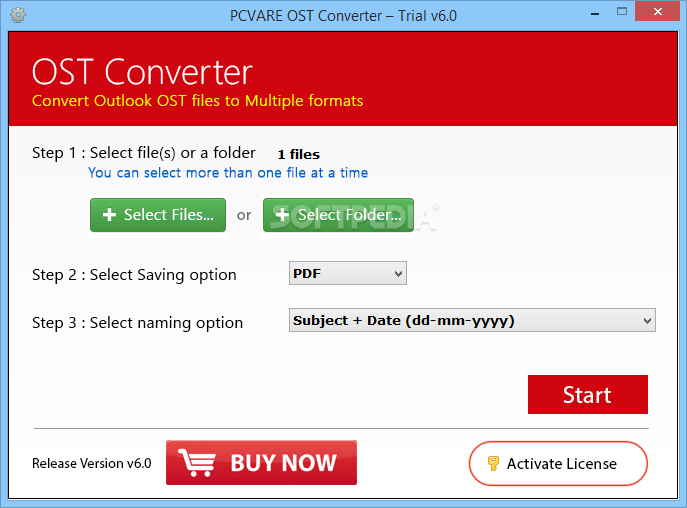
Task: Click the Select Files button
Action: tap(158, 215)
